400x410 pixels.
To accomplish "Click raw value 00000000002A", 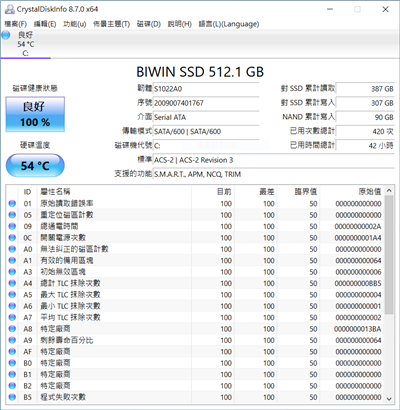I will 358,226.
